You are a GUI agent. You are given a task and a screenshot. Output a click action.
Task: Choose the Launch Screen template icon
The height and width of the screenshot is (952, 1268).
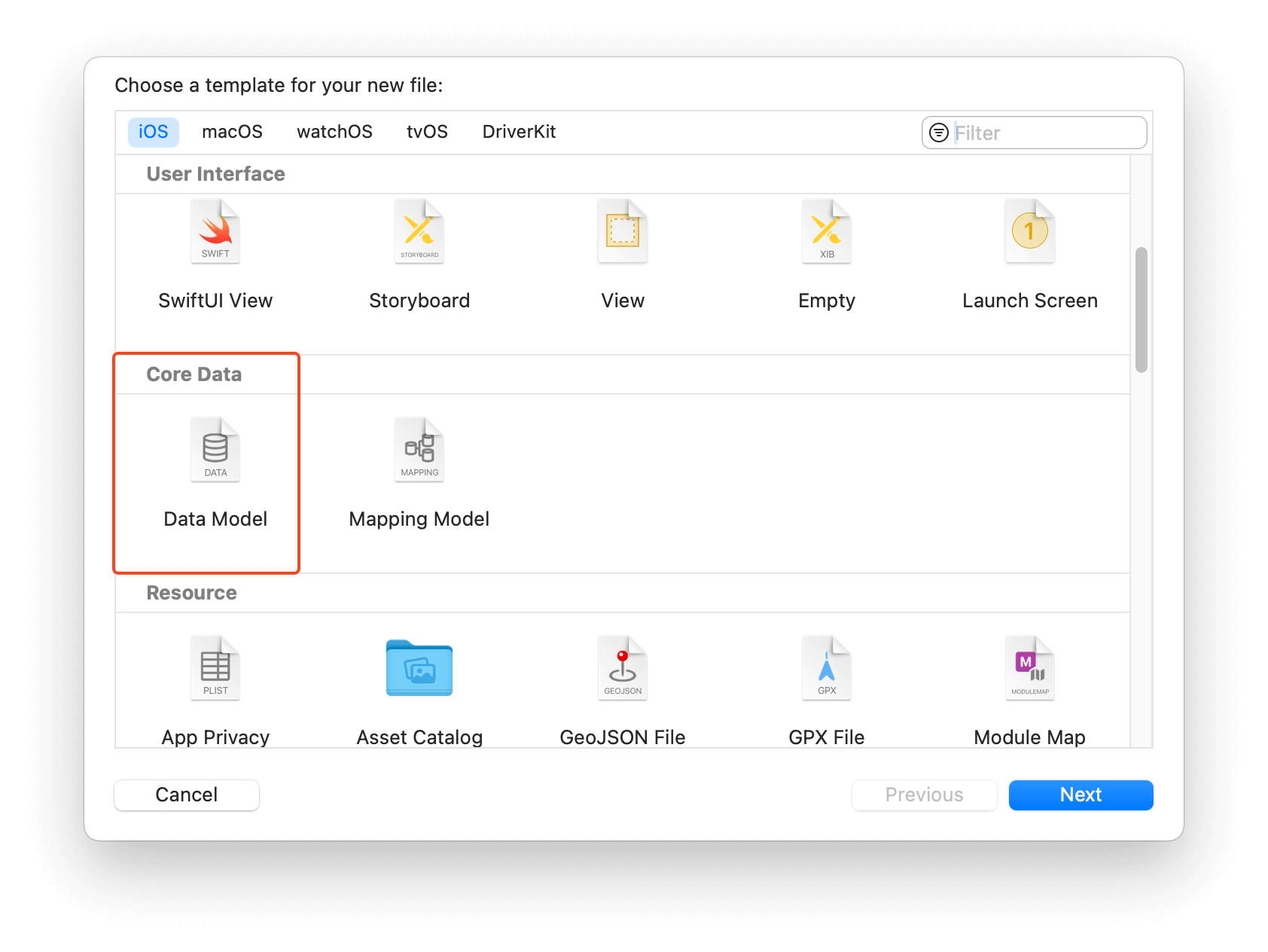(x=1030, y=231)
